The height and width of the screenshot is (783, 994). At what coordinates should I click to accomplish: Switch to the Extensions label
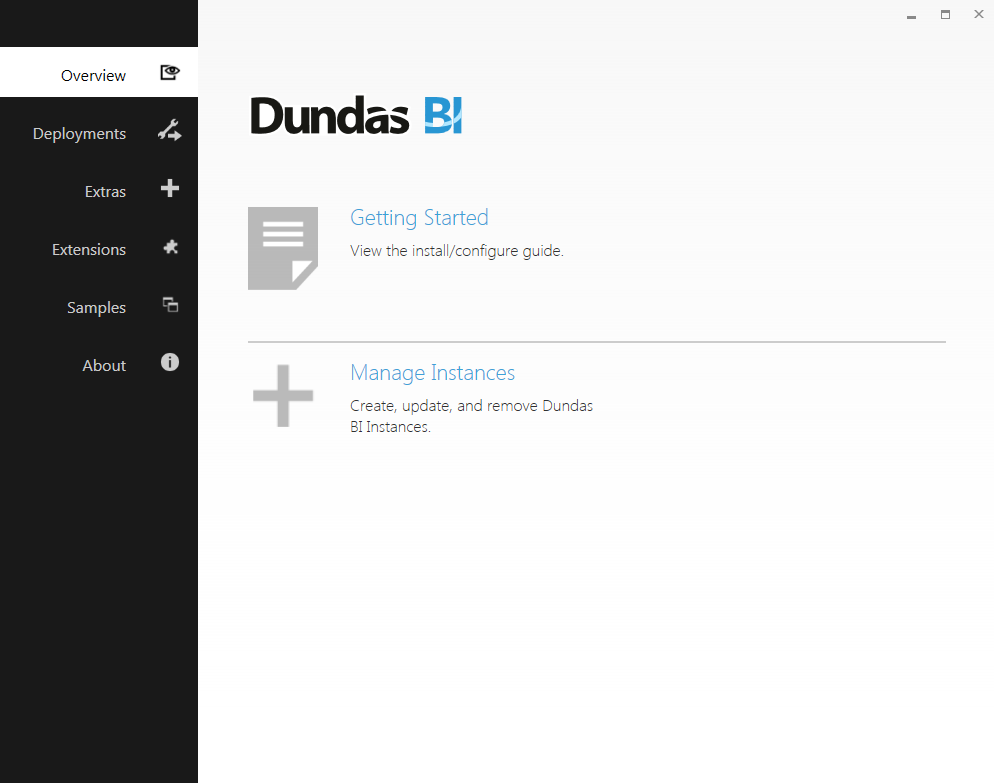coord(89,250)
